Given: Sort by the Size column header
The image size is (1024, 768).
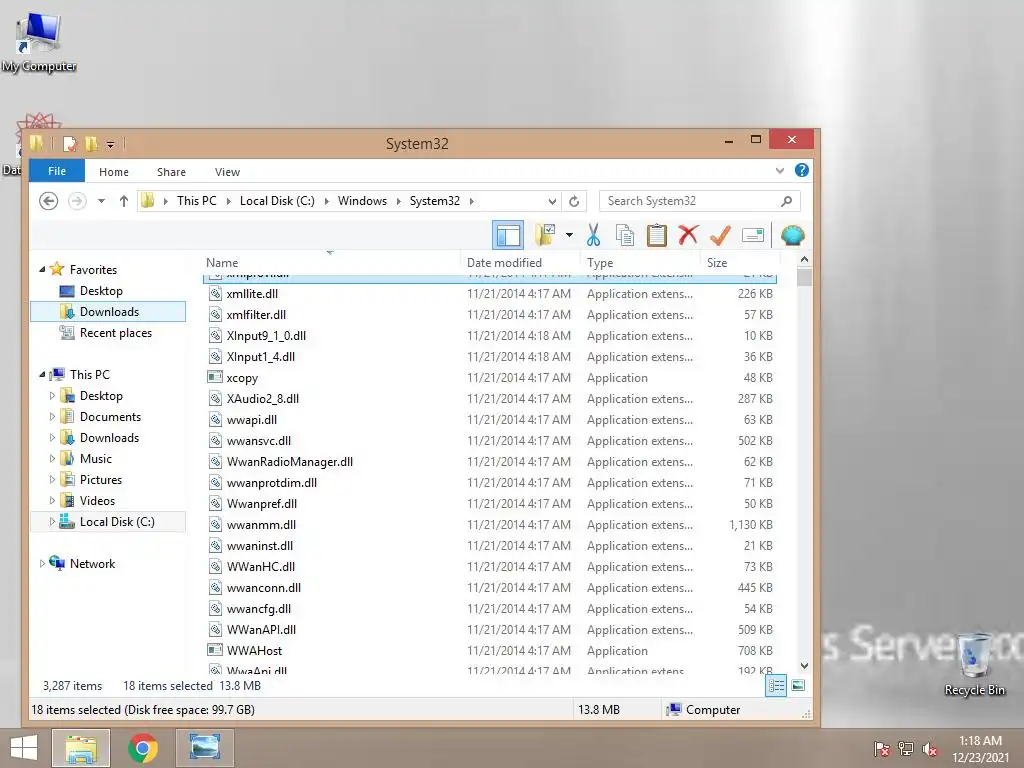Looking at the screenshot, I should pos(739,263).
